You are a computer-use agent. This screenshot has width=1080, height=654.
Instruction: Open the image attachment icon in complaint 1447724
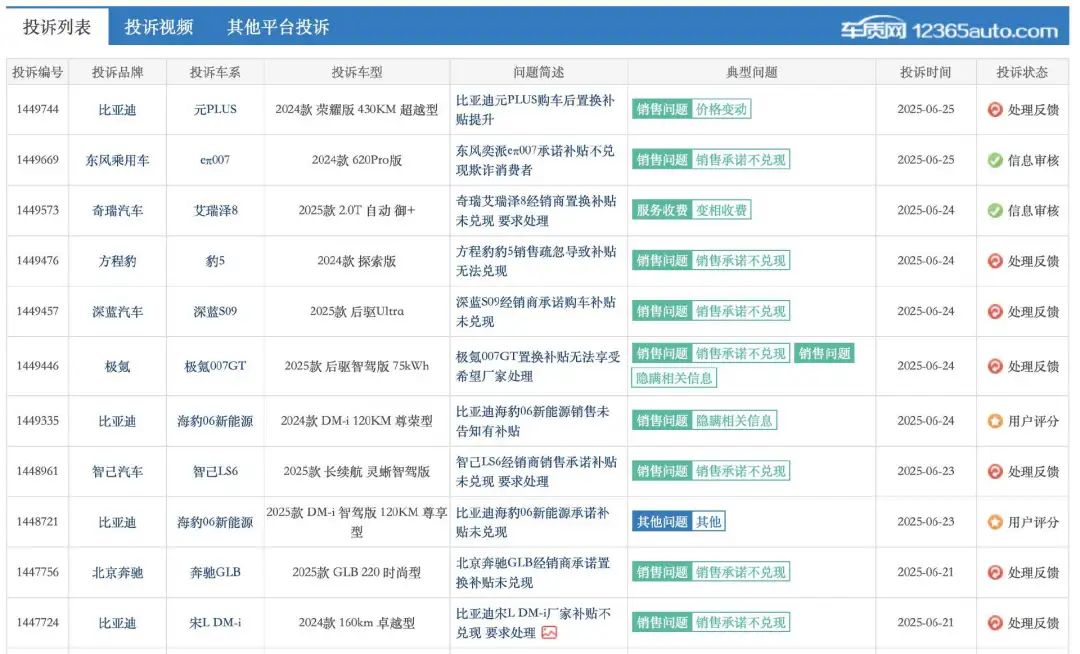[x=549, y=632]
